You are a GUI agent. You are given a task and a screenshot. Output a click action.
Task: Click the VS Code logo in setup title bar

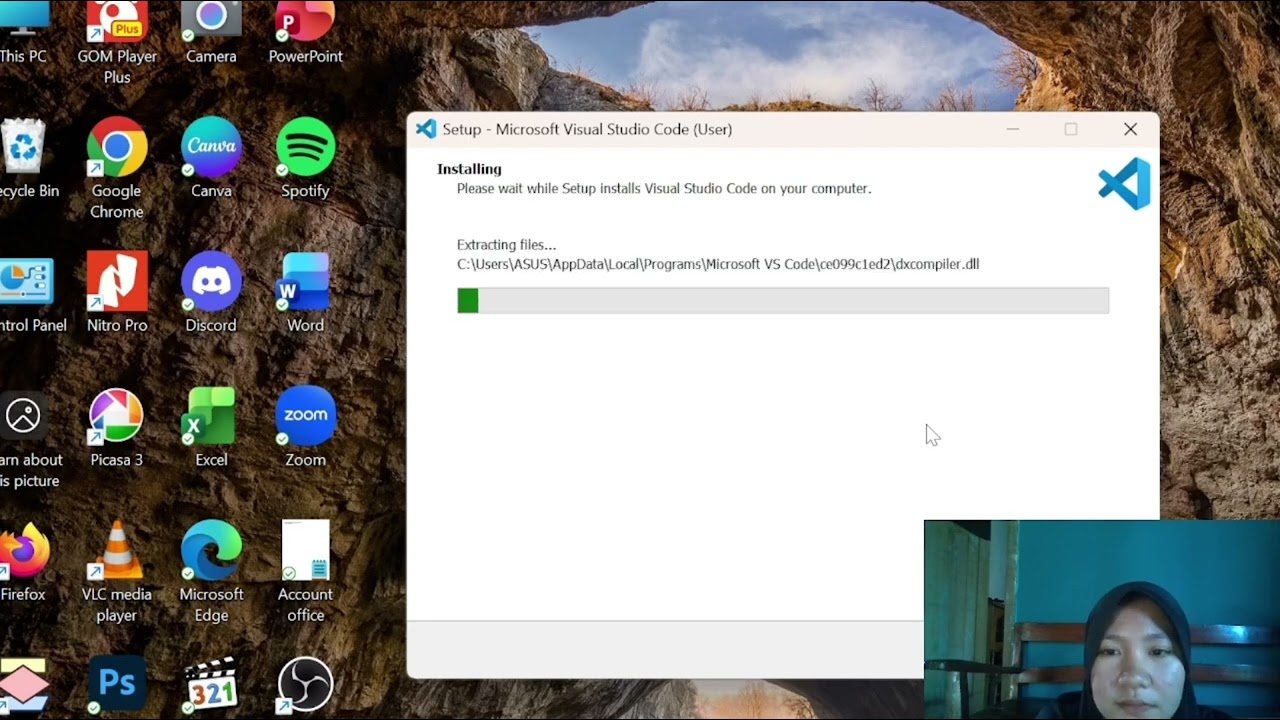tap(426, 129)
